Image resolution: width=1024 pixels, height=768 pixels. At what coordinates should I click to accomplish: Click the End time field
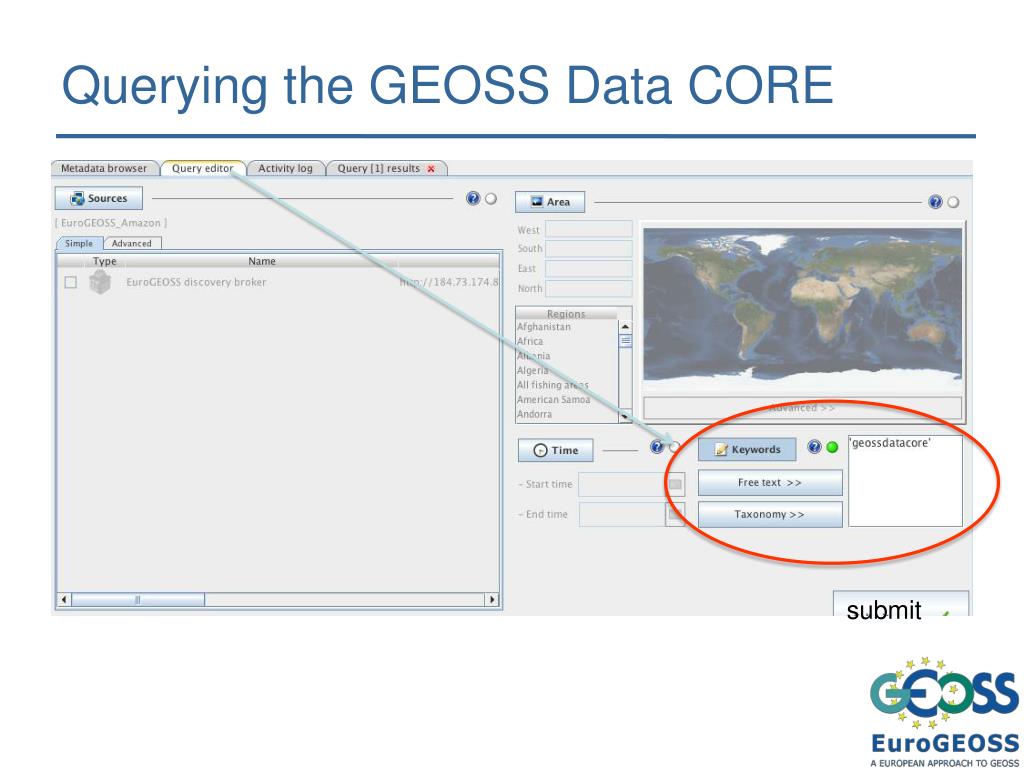(x=622, y=515)
